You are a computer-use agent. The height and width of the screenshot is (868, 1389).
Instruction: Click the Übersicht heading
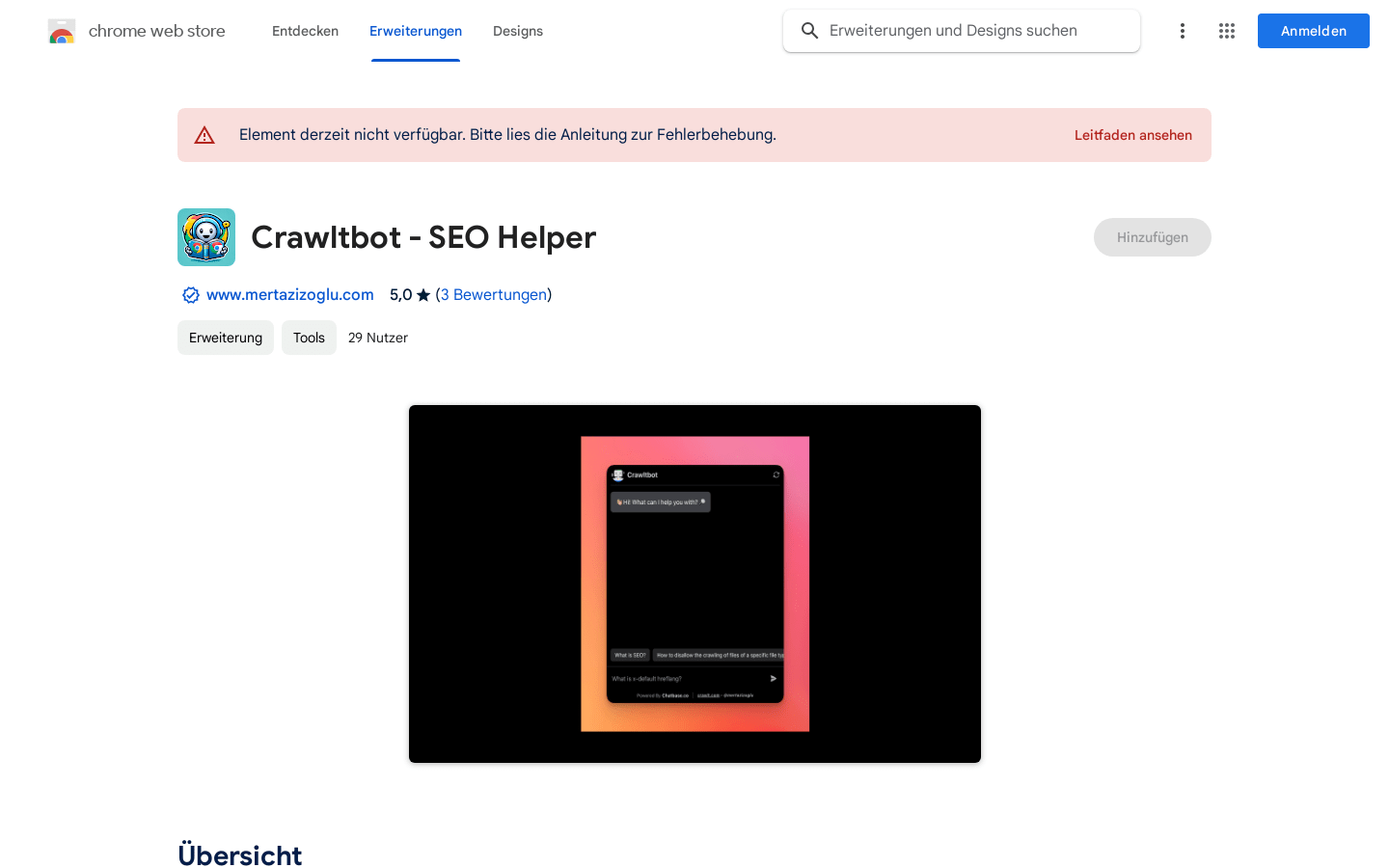[240, 855]
